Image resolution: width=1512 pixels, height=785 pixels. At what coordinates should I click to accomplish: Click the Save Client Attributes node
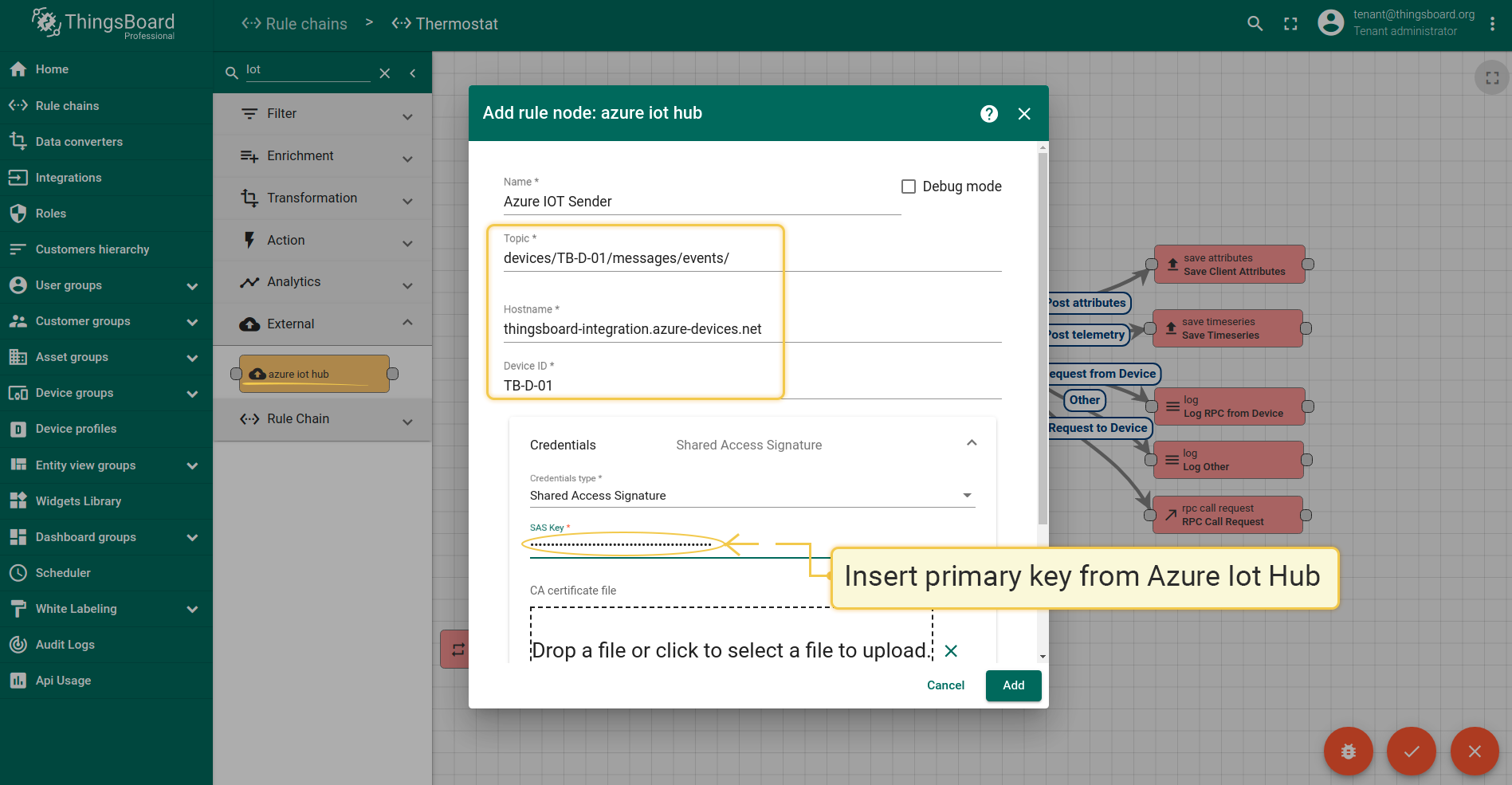click(1230, 265)
